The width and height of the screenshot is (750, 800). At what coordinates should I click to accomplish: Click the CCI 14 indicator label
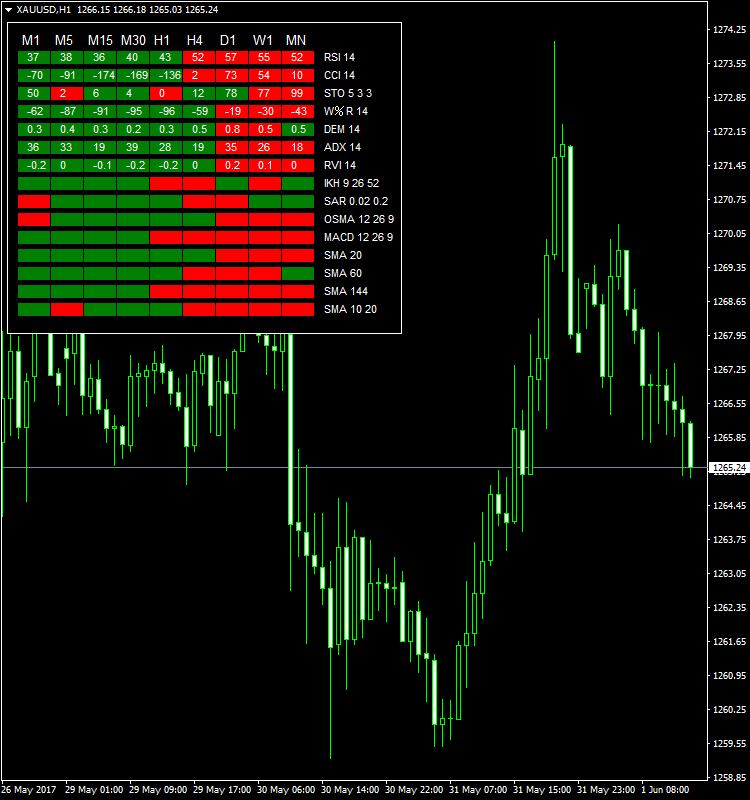tap(339, 76)
